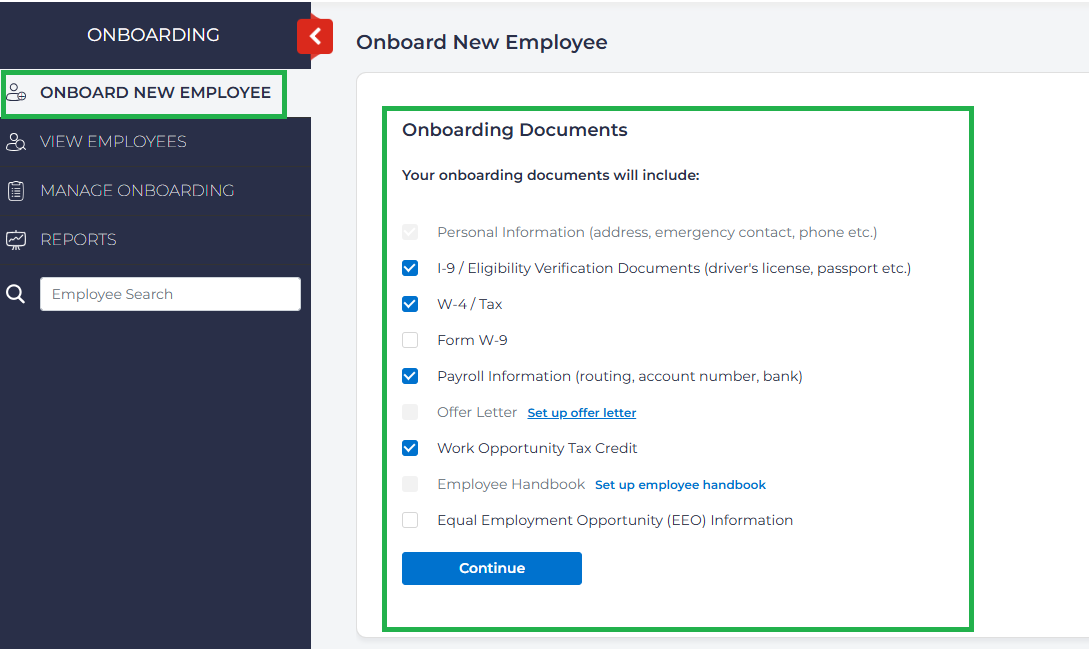Click the Onboard New Employee sidebar icon
This screenshot has width=1089, height=649.
tap(16, 93)
